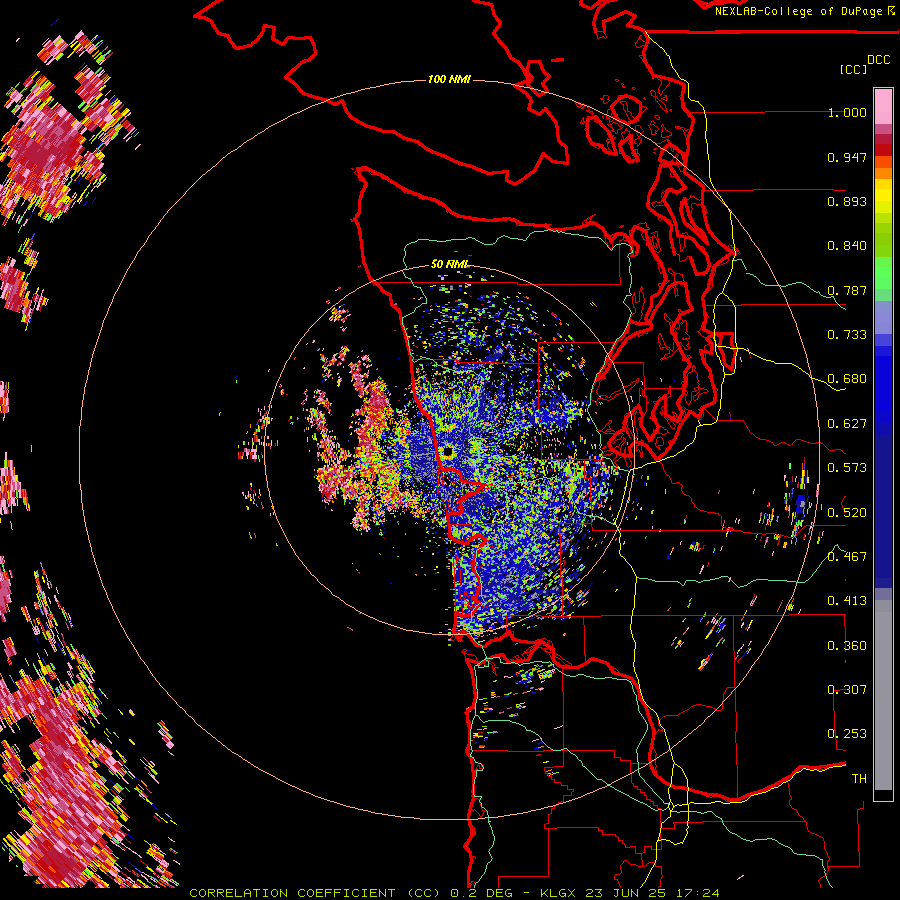This screenshot has width=900, height=900.
Task: Click the 0.573 scale value
Action: (847, 468)
